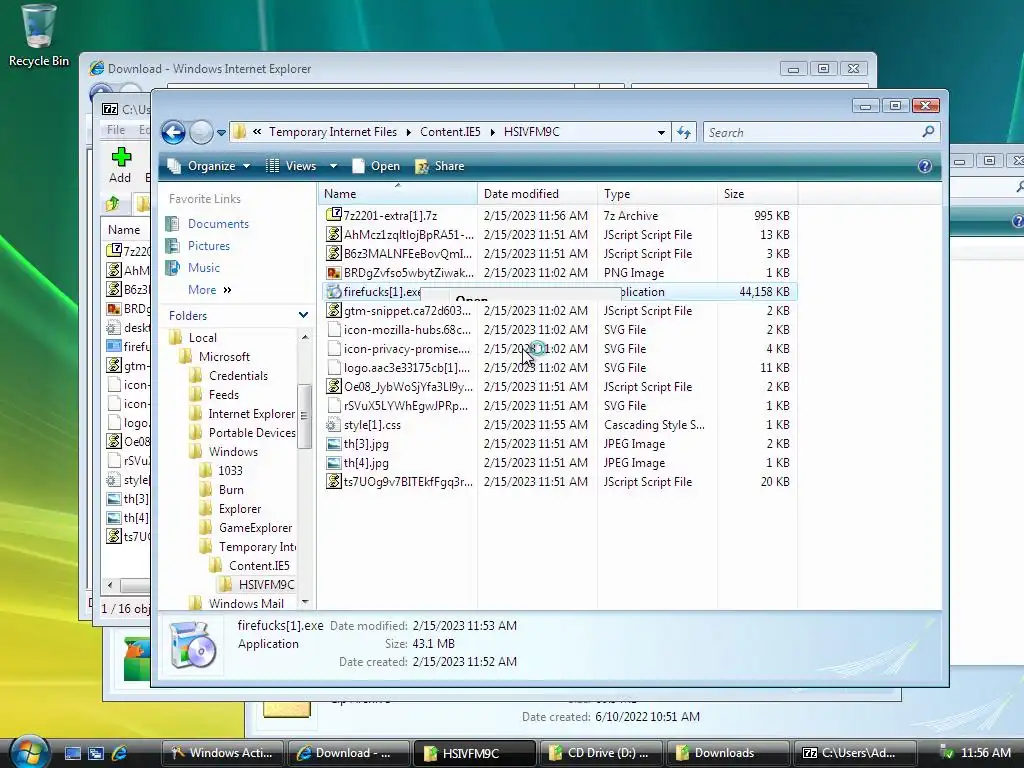Launch Internet Explorer from quick launch
Image resolution: width=1024 pixels, height=768 pixels.
point(120,753)
